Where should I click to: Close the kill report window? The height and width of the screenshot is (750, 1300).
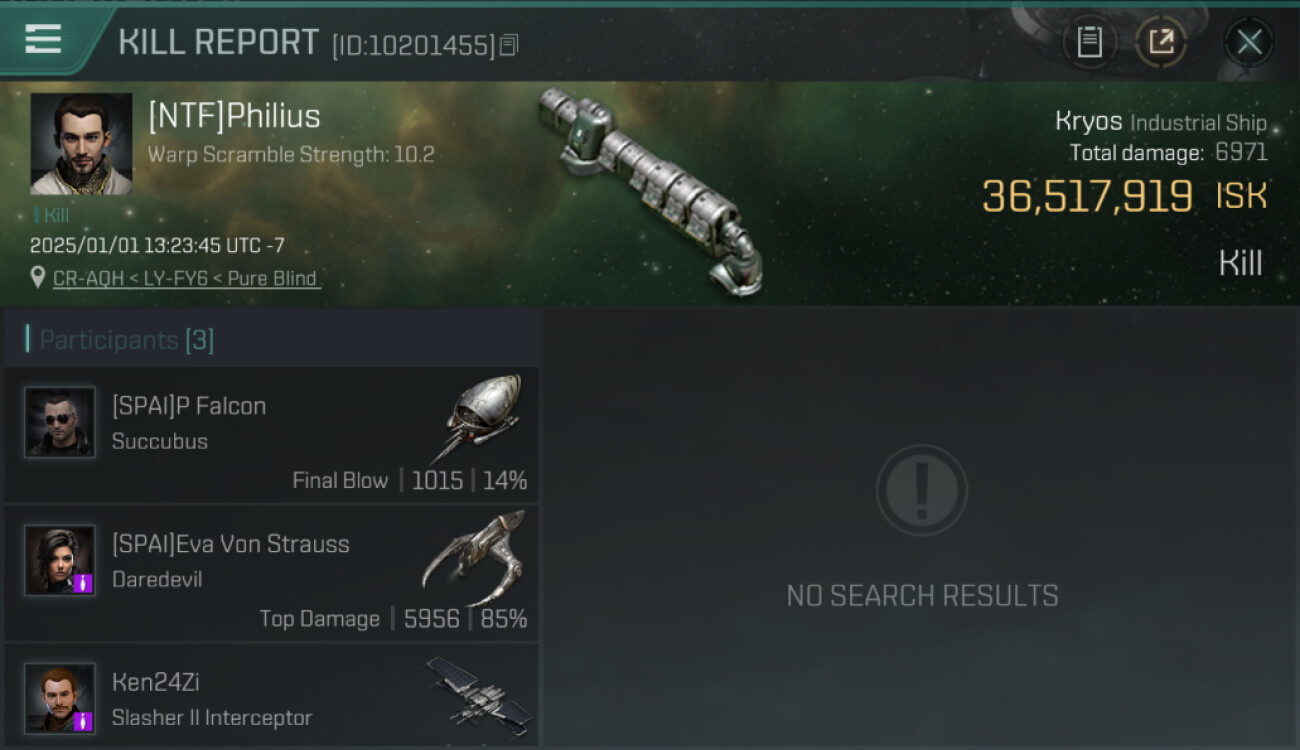coord(1249,42)
